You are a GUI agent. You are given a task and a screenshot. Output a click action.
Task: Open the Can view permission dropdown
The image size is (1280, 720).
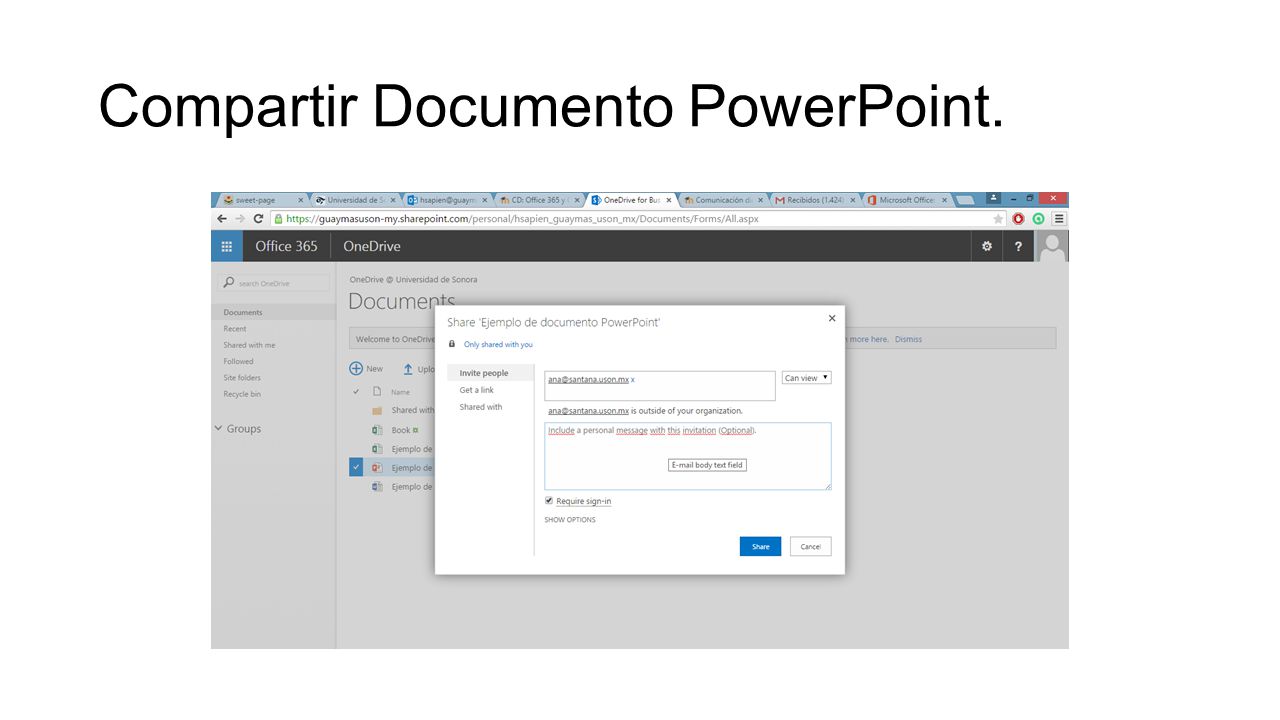coord(806,378)
